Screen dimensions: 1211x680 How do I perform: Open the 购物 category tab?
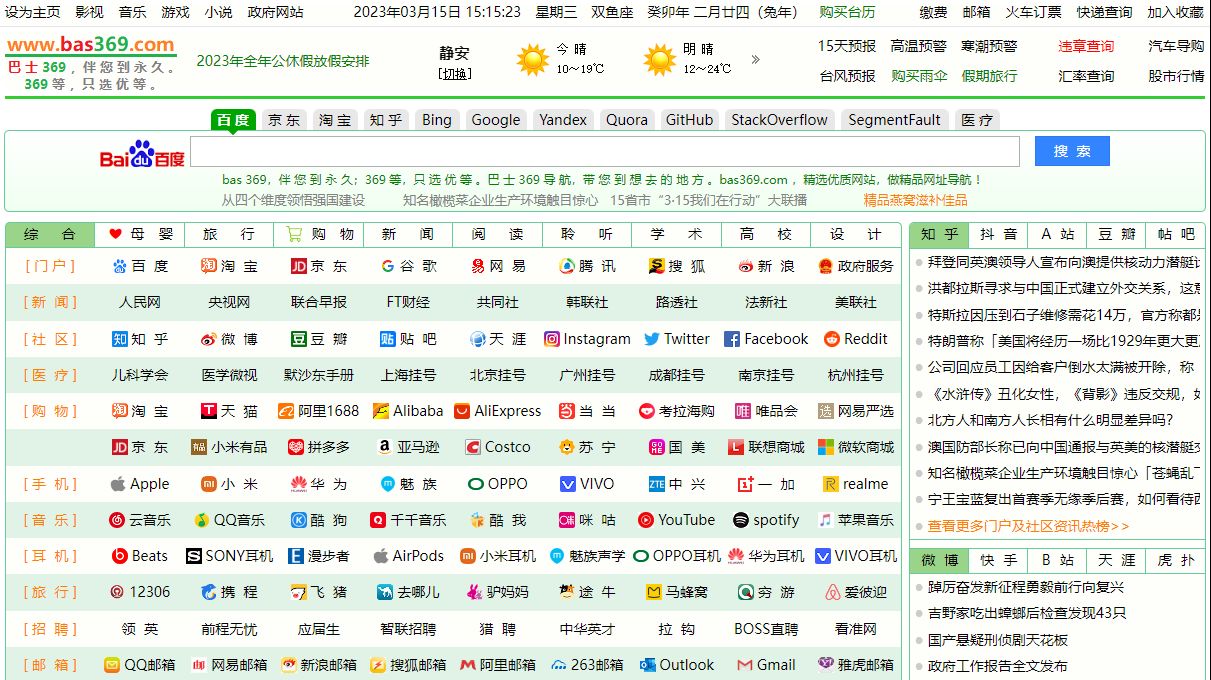pos(319,234)
